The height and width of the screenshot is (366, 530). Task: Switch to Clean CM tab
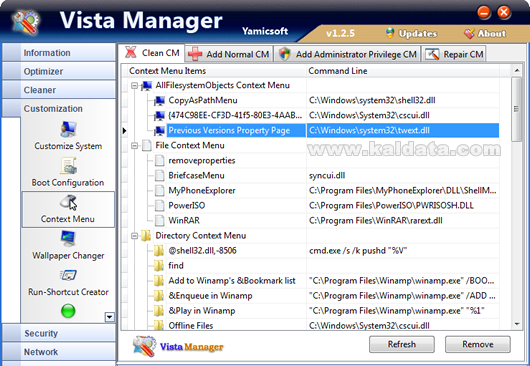pos(151,53)
